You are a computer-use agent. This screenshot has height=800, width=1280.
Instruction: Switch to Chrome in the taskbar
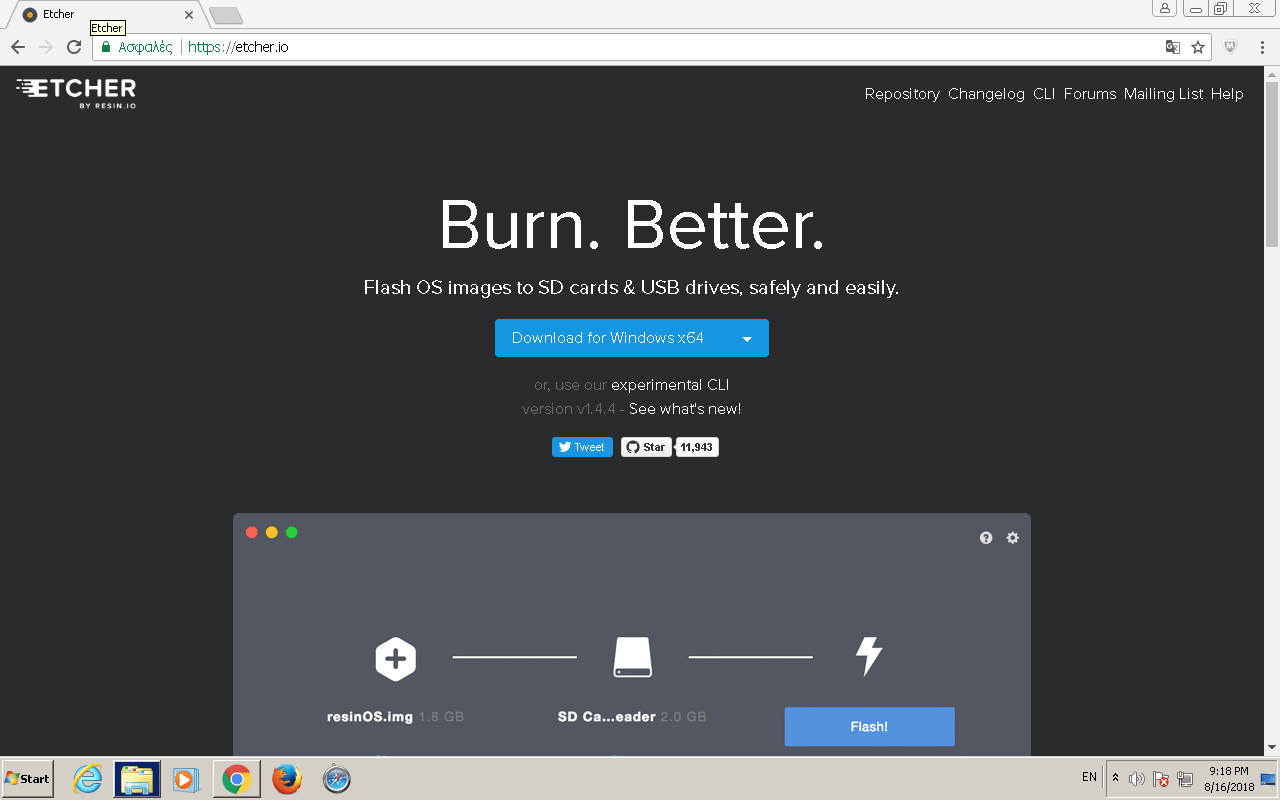(237, 779)
